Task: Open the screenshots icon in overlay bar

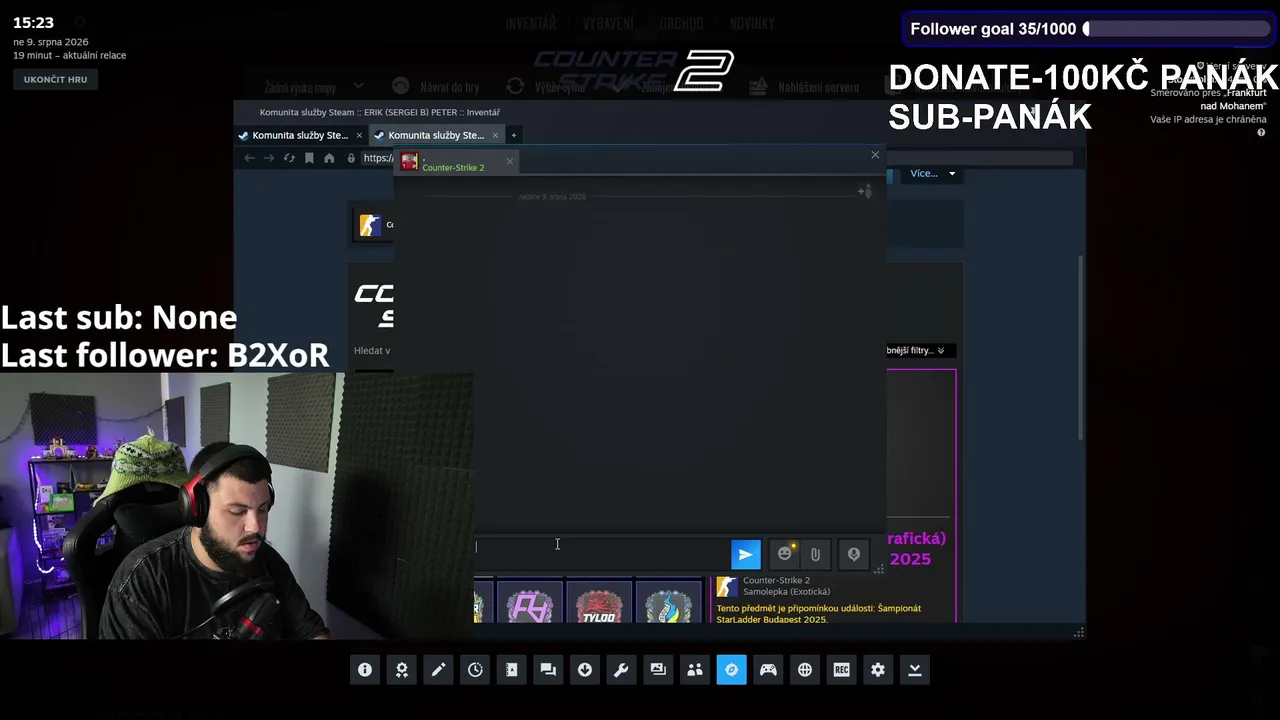Action: (658, 670)
